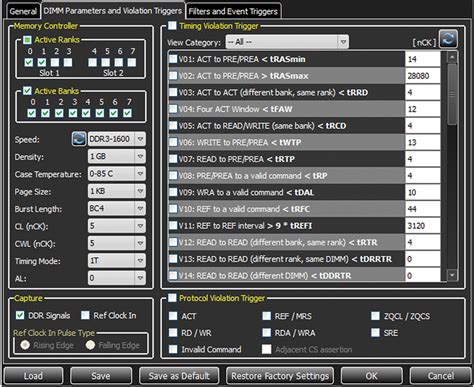Enable Ref Clock In capture option
The width and height of the screenshot is (474, 387).
click(85, 315)
